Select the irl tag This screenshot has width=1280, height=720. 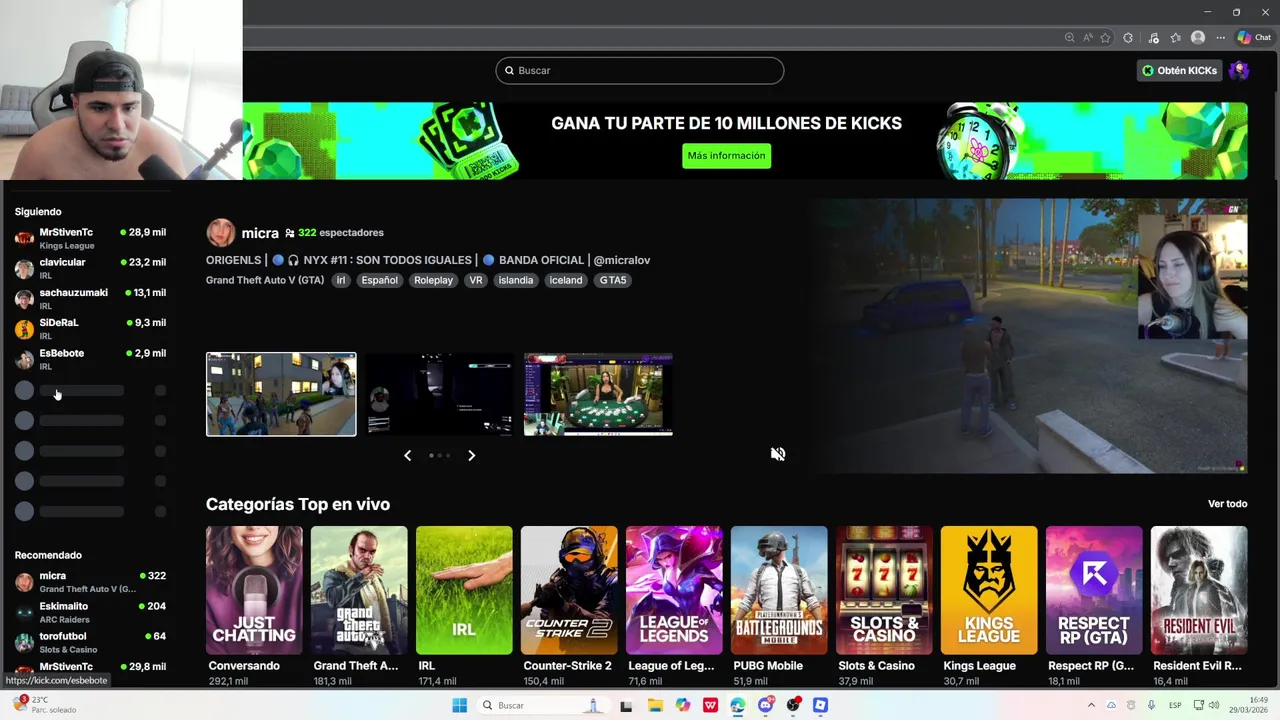[341, 280]
